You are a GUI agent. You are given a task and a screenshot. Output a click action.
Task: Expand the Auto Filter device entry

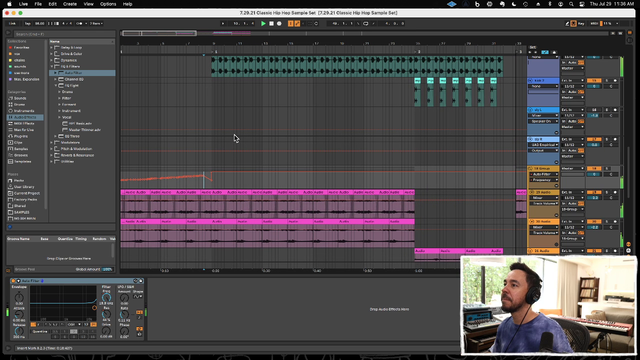pos(56,73)
